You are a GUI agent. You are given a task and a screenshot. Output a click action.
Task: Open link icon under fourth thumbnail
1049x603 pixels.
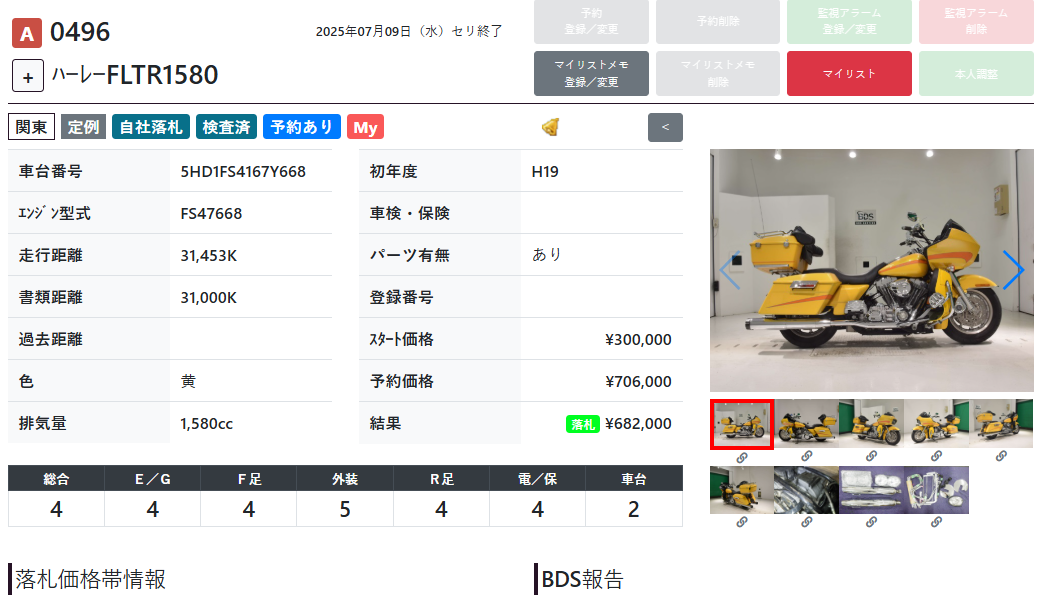pos(936,456)
